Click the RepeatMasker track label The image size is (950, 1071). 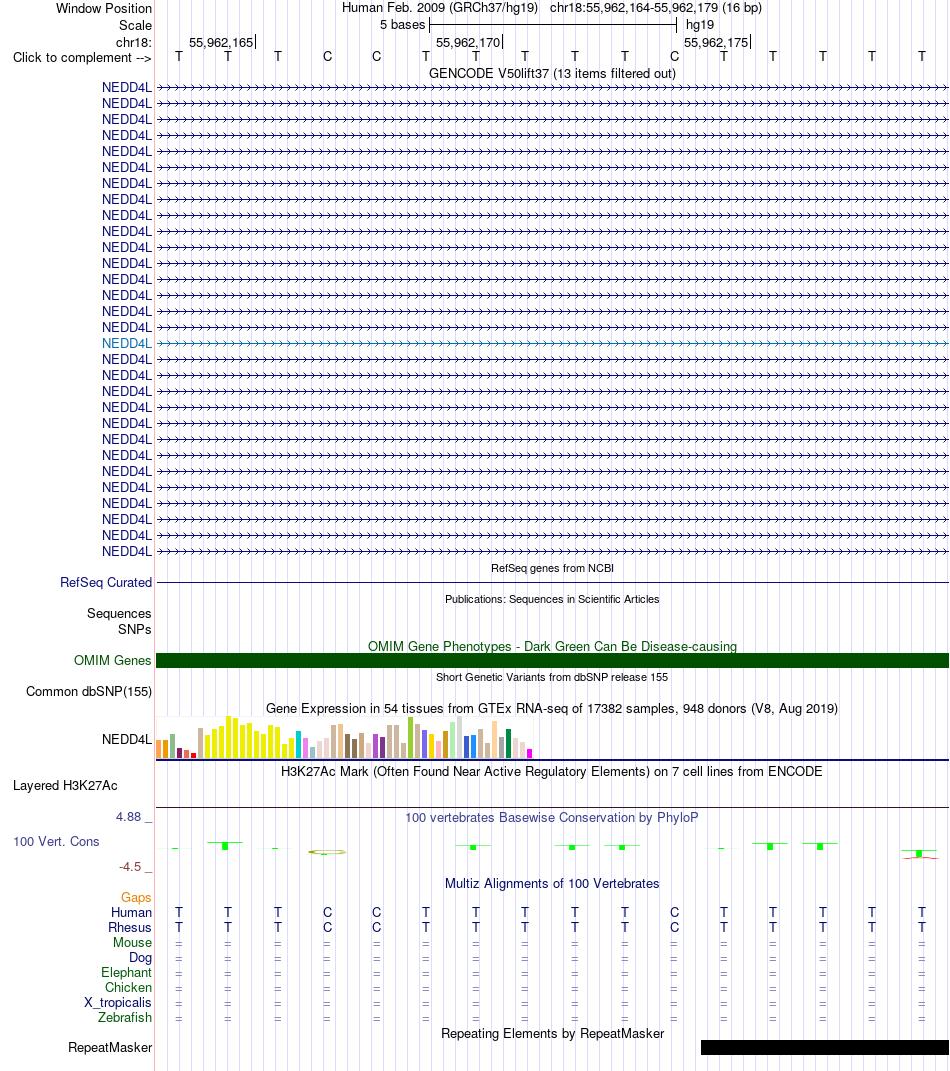tap(110, 1048)
